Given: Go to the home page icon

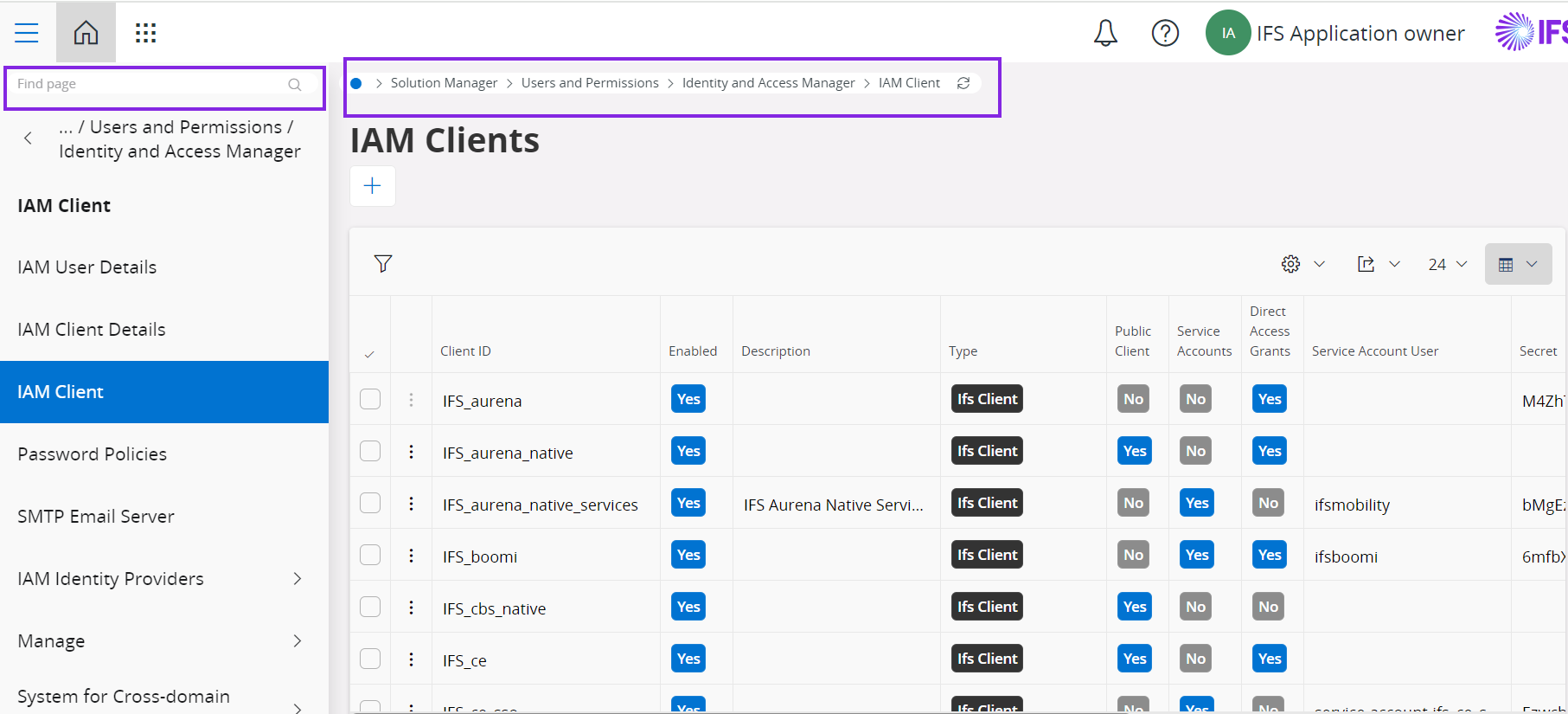Looking at the screenshot, I should [86, 33].
